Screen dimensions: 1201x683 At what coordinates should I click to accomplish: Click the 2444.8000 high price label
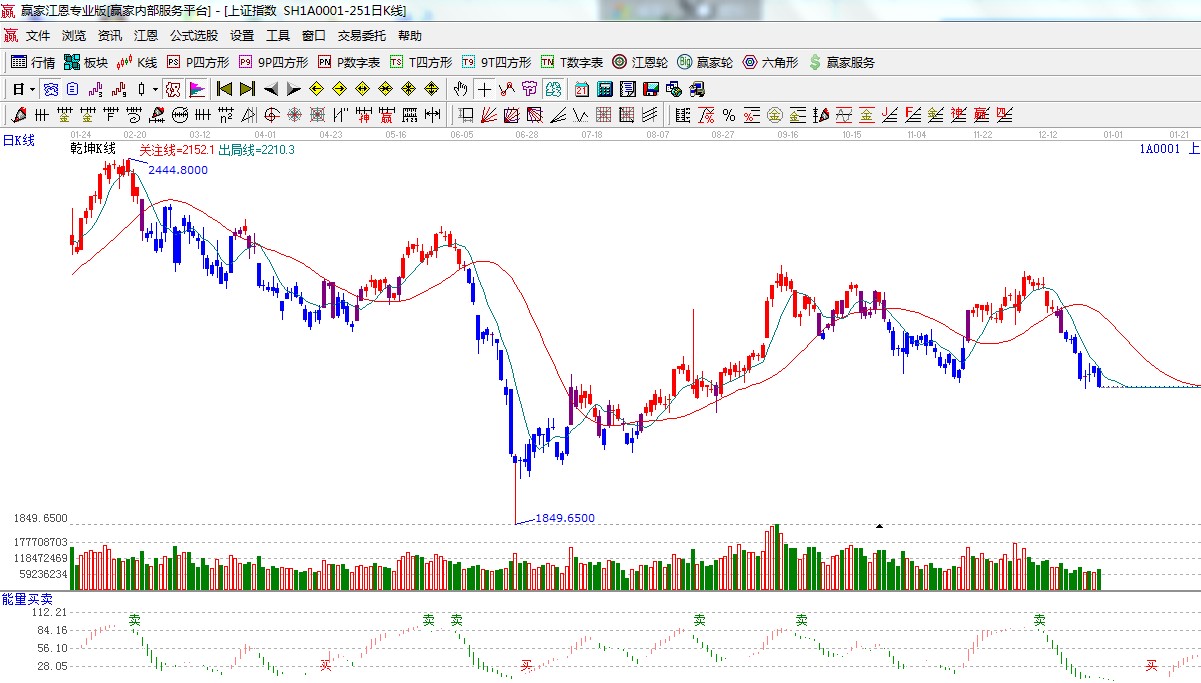pyautogui.click(x=178, y=170)
